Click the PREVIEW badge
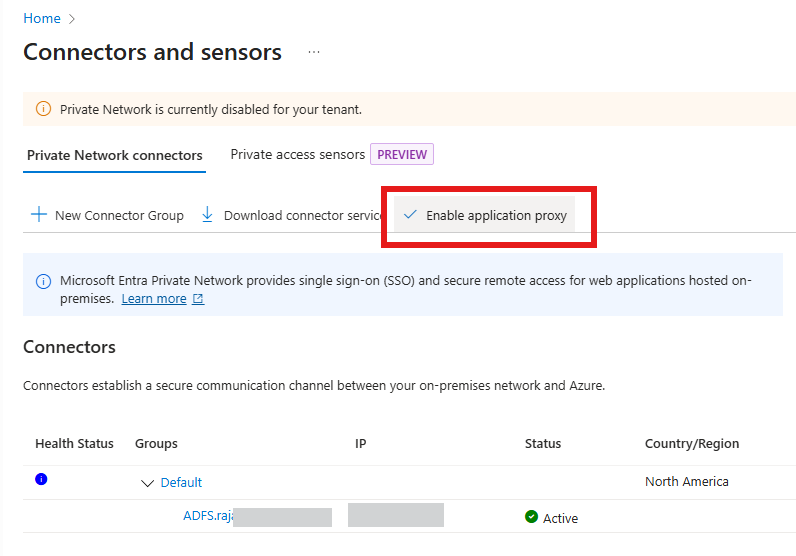This screenshot has height=556, width=796. click(402, 154)
